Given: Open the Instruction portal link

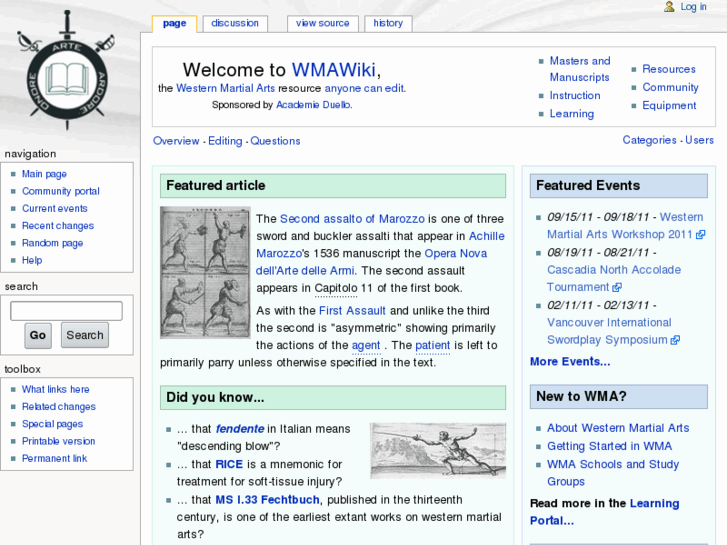Looking at the screenshot, I should point(575,96).
